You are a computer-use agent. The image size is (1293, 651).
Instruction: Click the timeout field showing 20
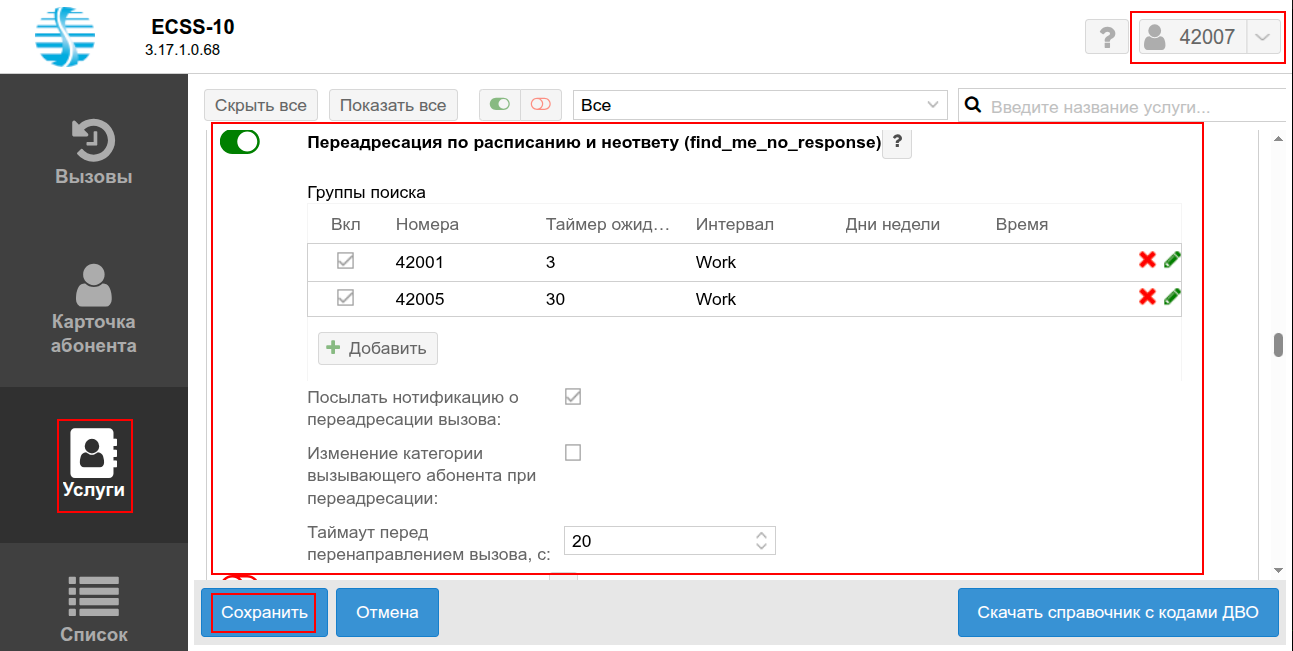pyautogui.click(x=658, y=541)
